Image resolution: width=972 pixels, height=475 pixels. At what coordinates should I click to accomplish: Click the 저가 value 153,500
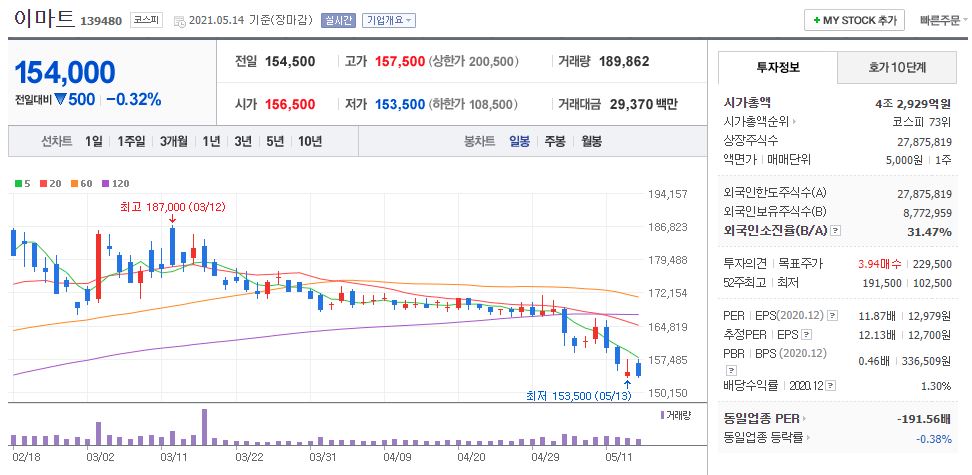(x=400, y=104)
